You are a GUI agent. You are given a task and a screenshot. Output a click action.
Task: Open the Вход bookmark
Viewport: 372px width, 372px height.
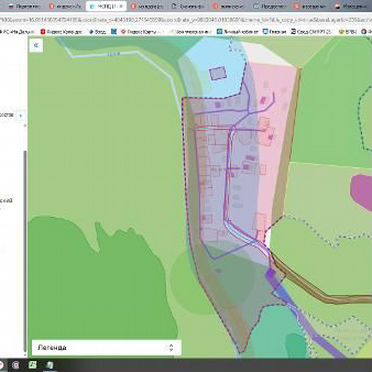(97, 32)
